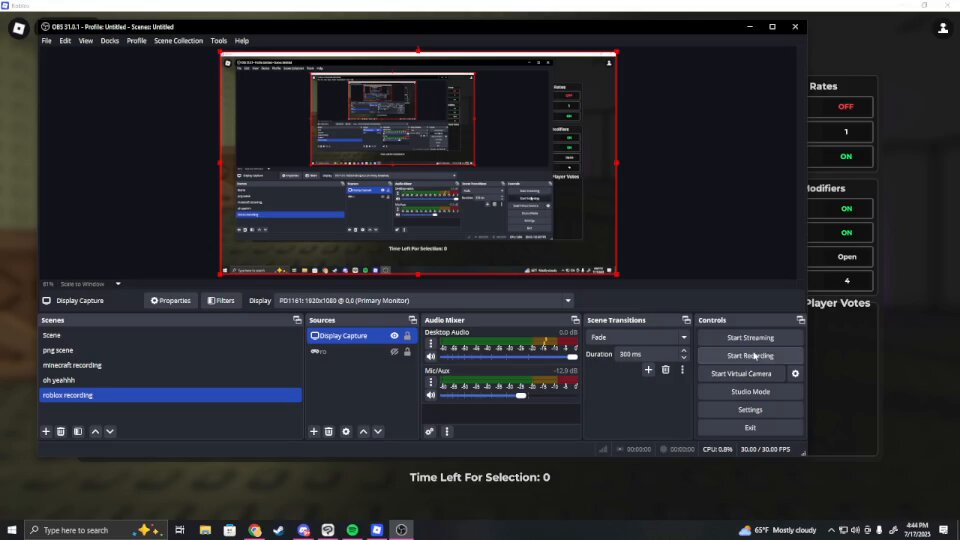This screenshot has height=540, width=960.
Task: Open the Tools menu
Action: (x=219, y=41)
